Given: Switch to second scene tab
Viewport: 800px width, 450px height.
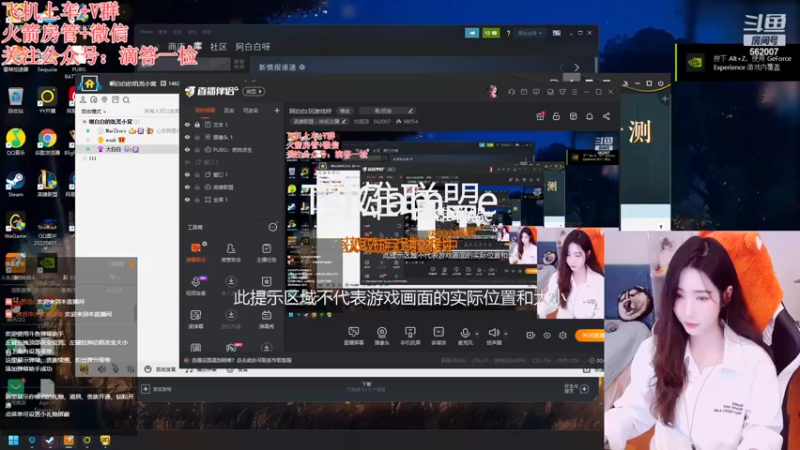Looking at the screenshot, I should (229, 110).
